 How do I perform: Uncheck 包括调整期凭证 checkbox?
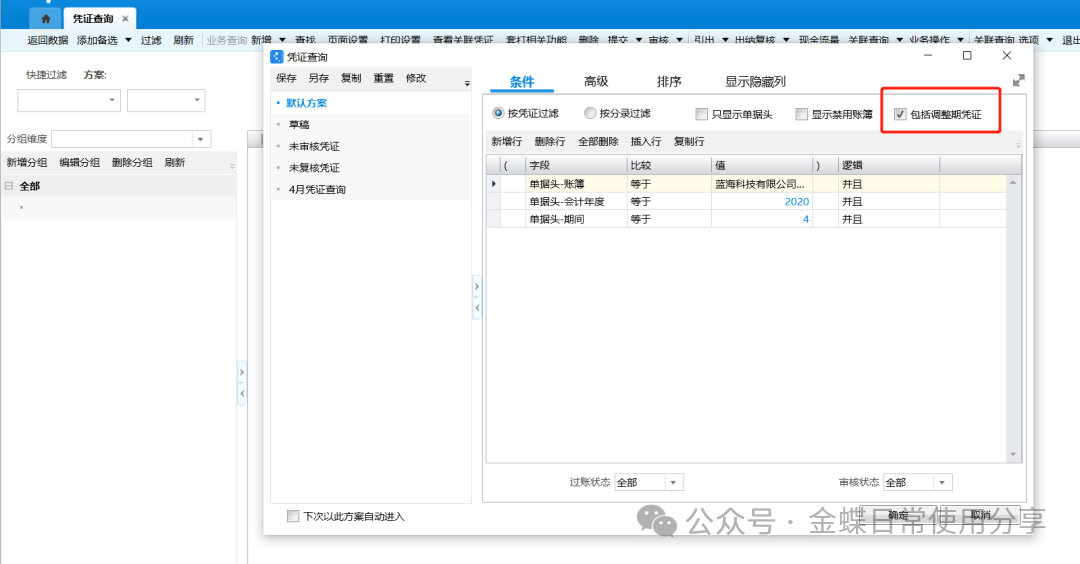[x=900, y=115]
